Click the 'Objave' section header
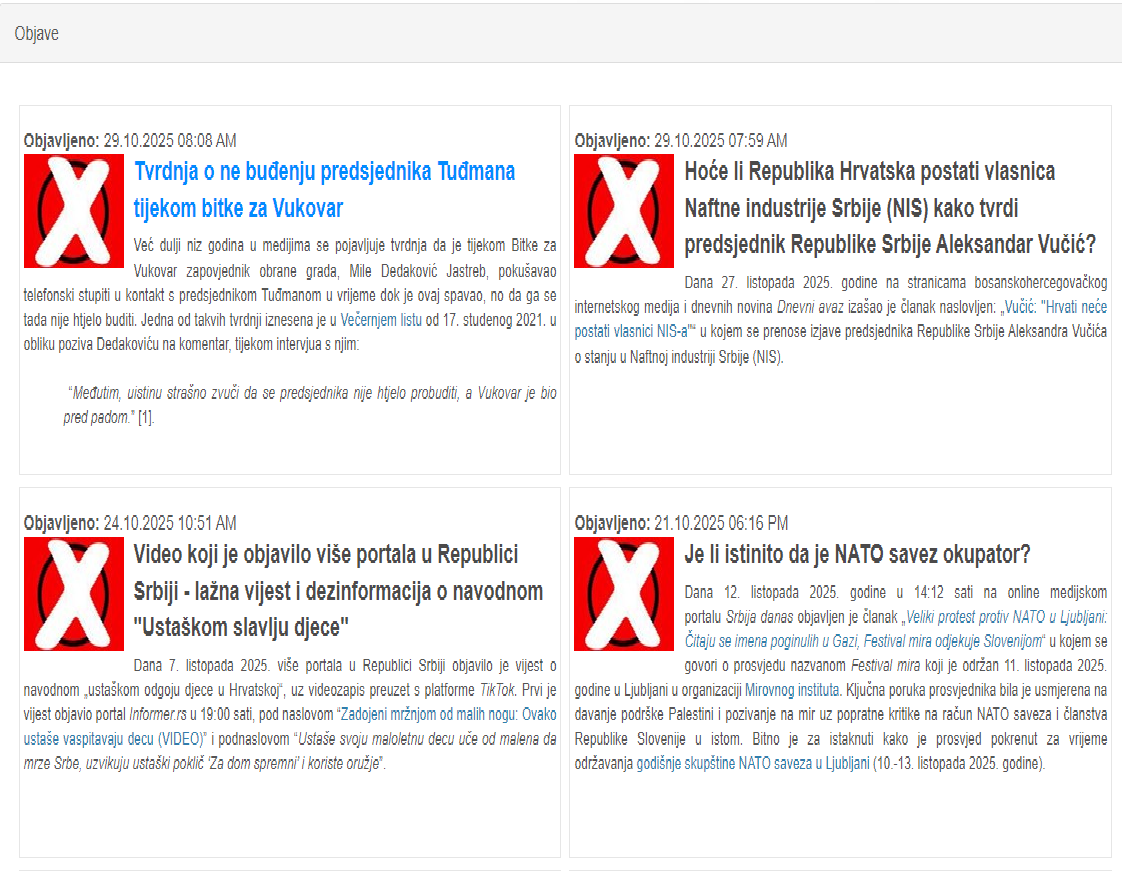The width and height of the screenshot is (1122, 871). click(37, 34)
